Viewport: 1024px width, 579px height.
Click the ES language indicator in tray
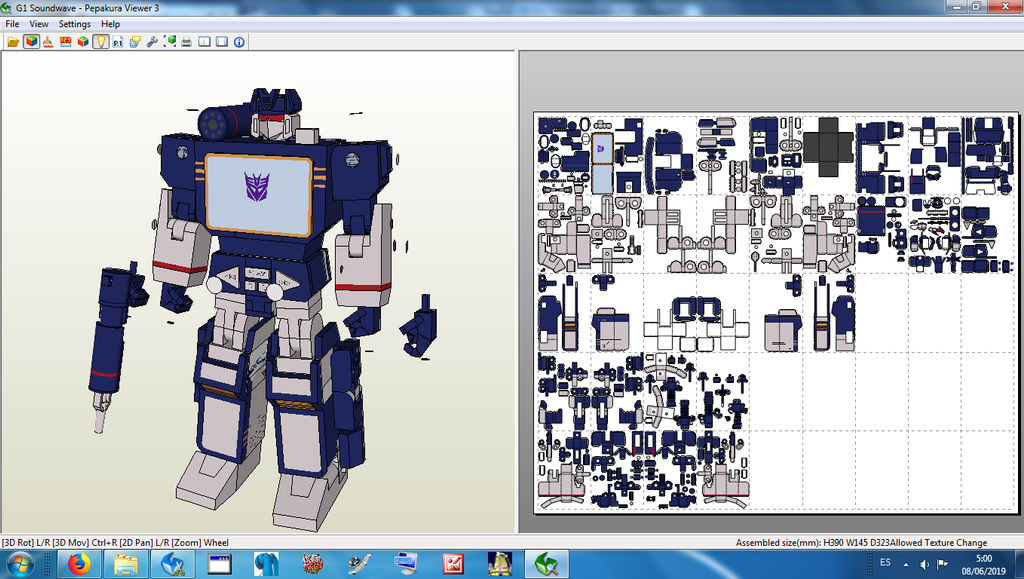[886, 563]
